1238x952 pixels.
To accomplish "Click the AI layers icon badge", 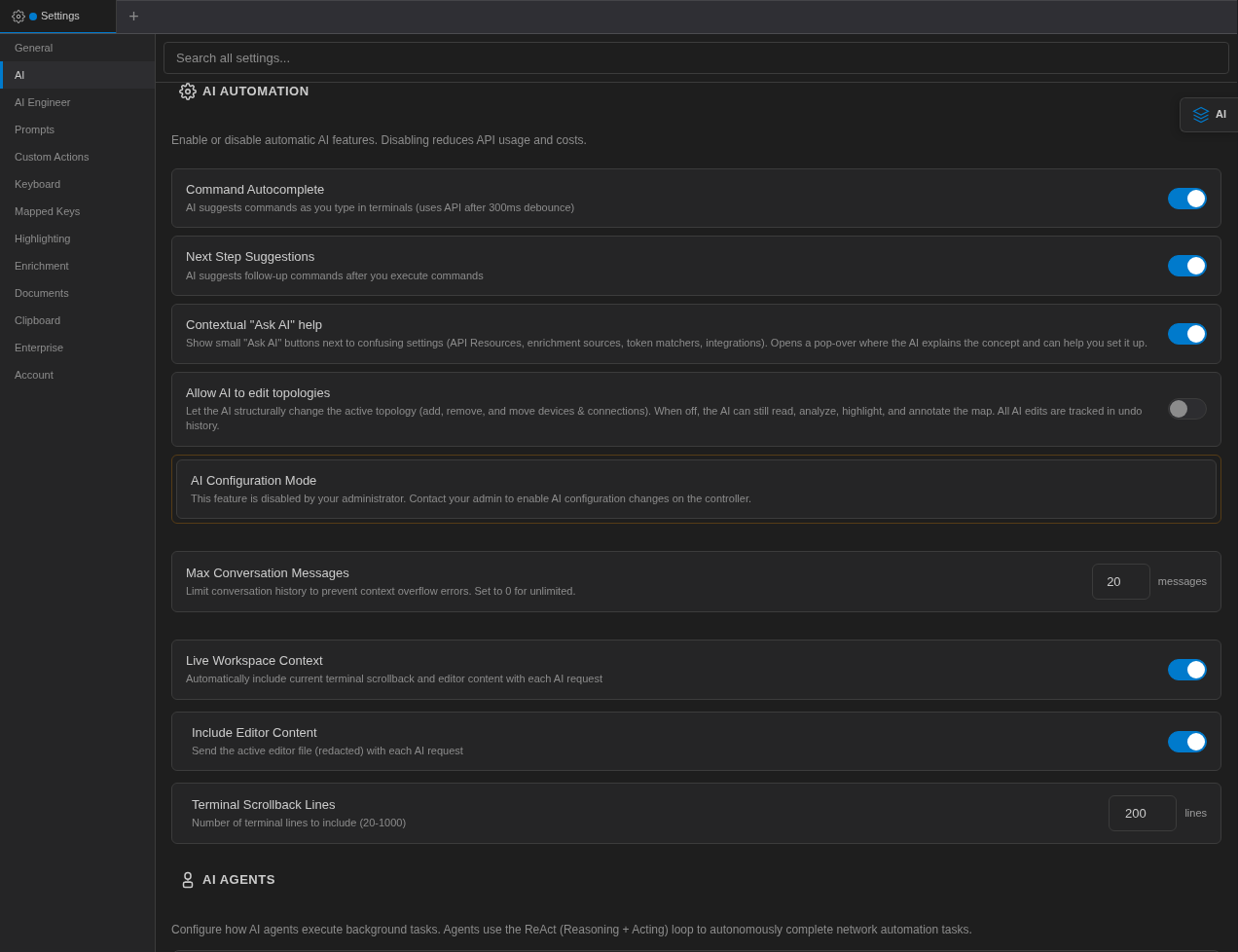I will pos(1201,115).
